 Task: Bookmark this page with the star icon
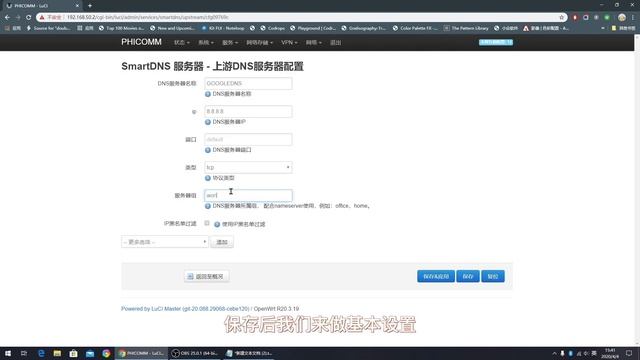click(562, 17)
